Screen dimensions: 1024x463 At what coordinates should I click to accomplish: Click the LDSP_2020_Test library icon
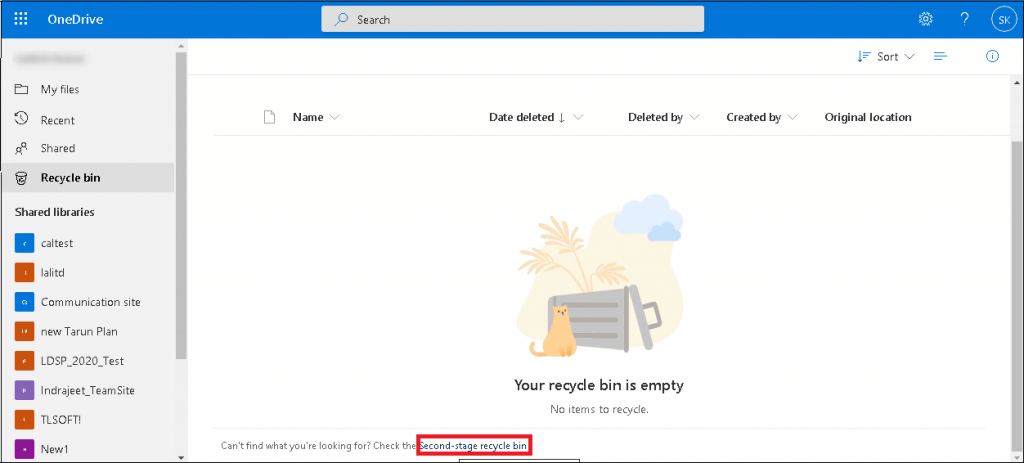[x=24, y=361]
